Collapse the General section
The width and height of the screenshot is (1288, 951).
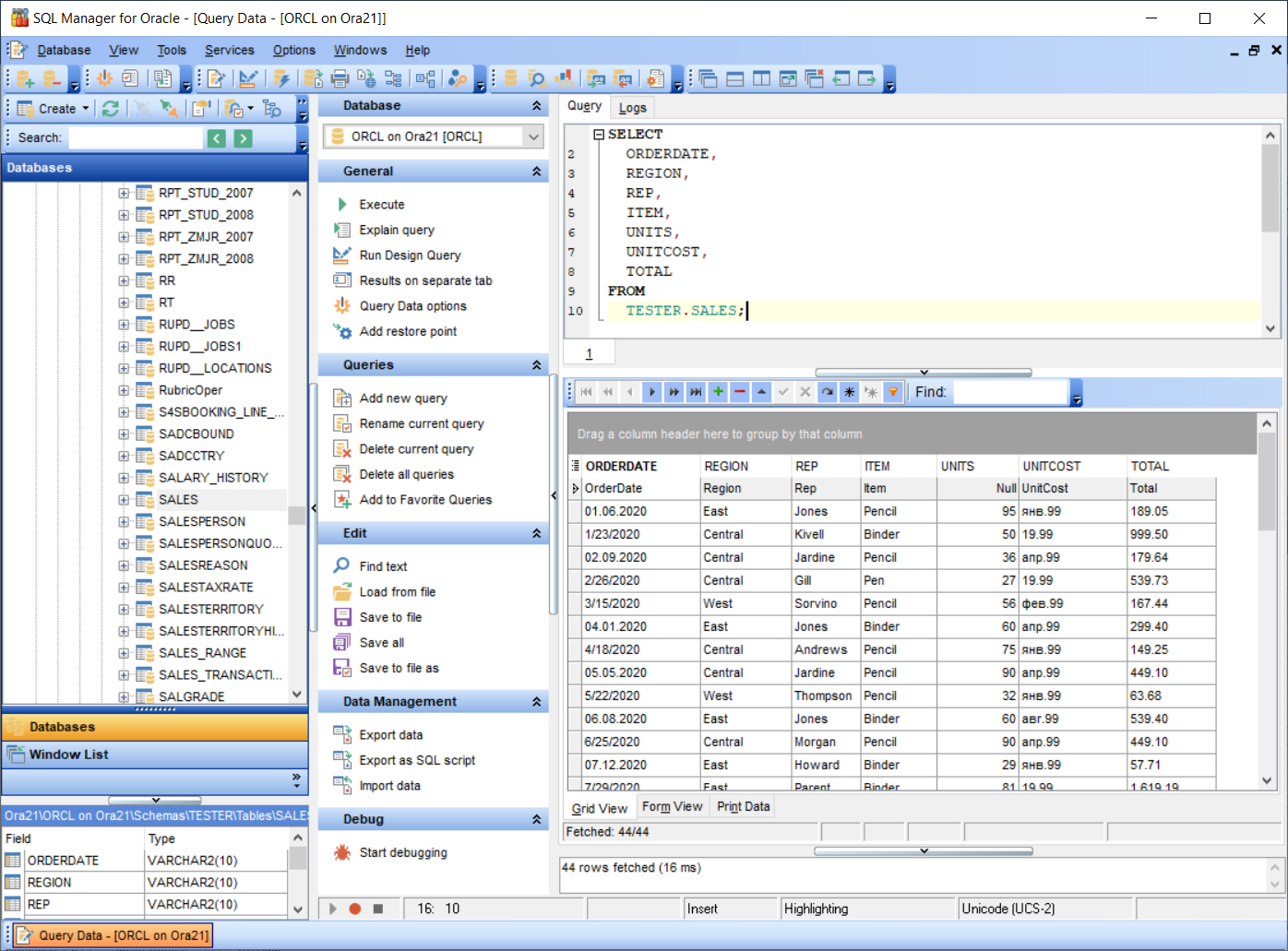535,171
